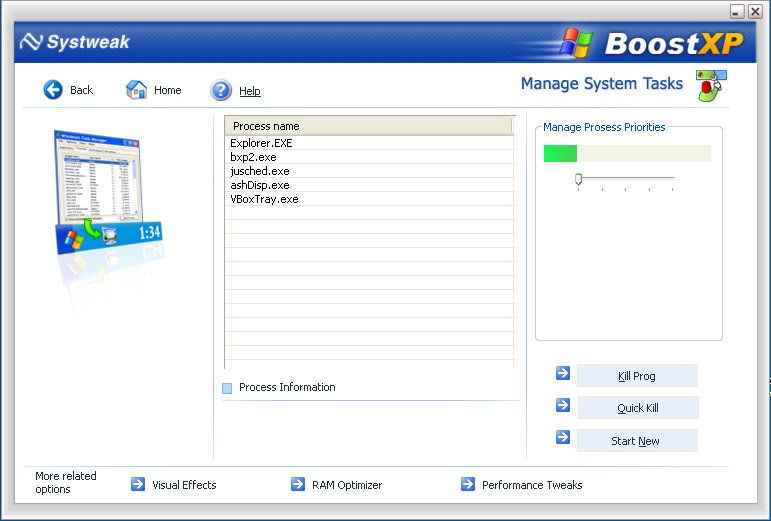Click the Manage System Tasks header icon
771x521 pixels.
click(711, 86)
